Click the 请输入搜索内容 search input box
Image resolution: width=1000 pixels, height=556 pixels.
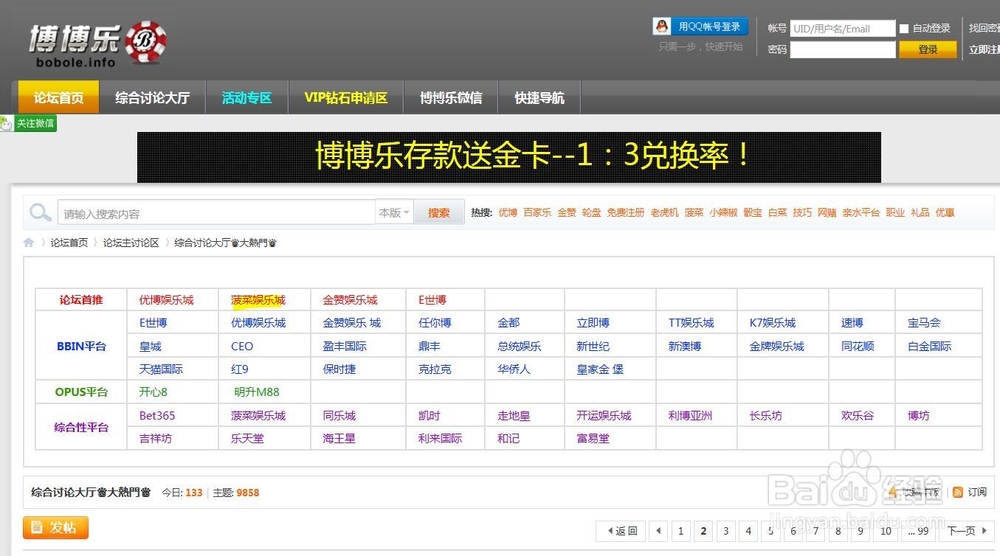point(216,213)
